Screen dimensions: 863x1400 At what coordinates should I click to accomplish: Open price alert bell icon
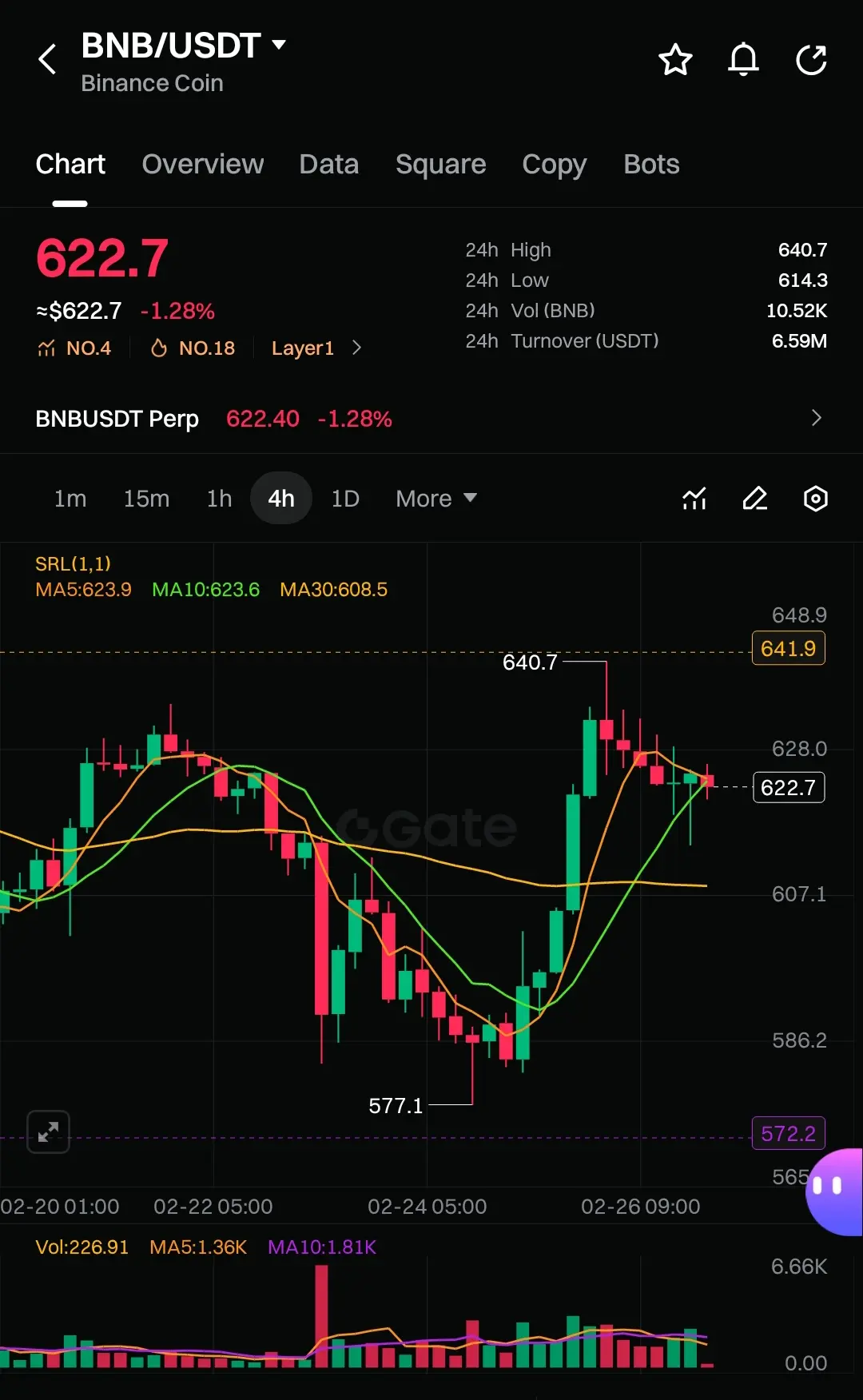(743, 60)
